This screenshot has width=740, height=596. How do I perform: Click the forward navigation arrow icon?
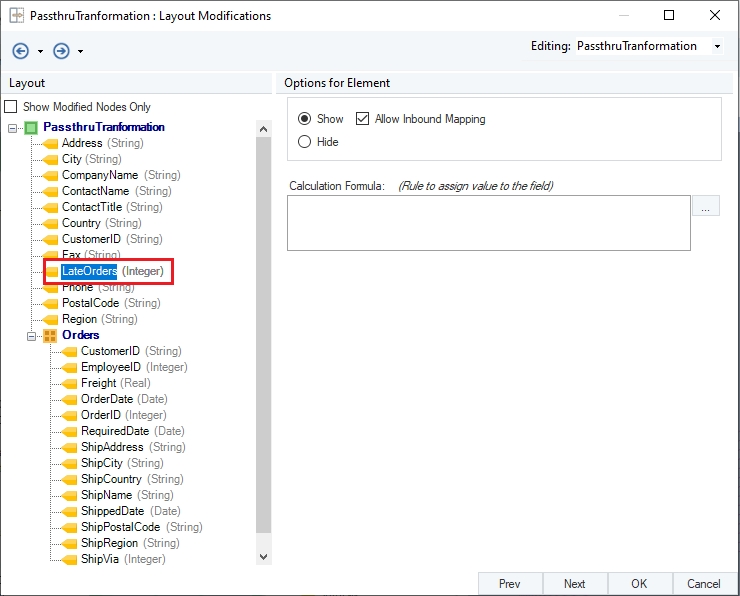(61, 51)
